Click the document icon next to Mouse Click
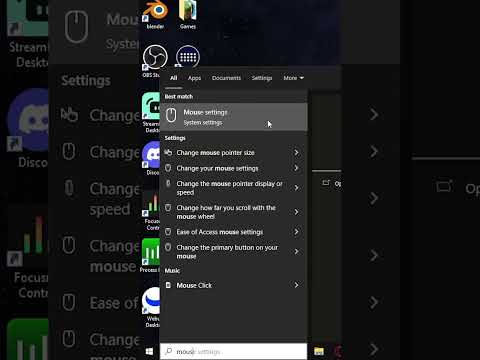 168,285
